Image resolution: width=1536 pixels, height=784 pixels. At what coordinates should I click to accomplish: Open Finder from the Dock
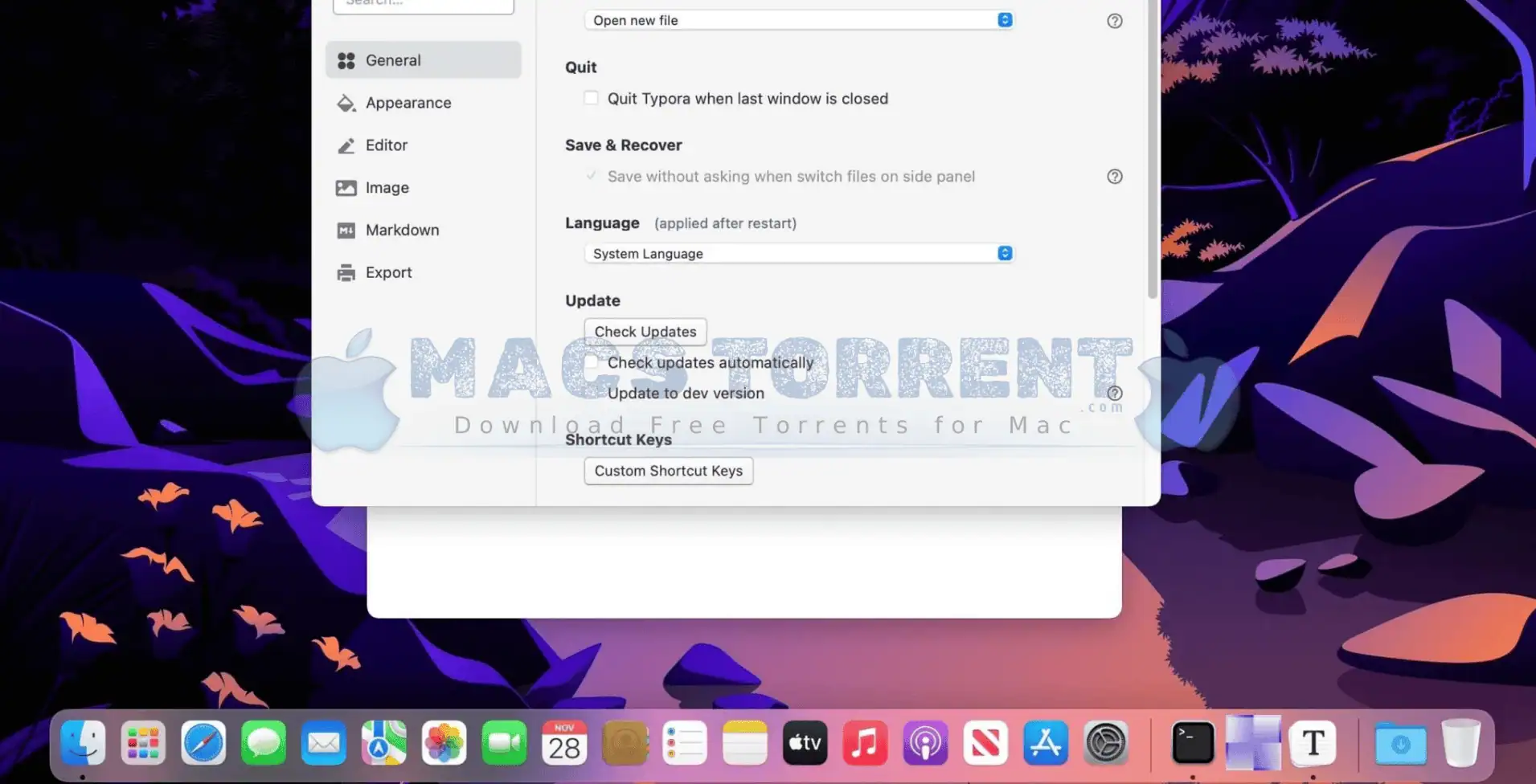pos(83,742)
